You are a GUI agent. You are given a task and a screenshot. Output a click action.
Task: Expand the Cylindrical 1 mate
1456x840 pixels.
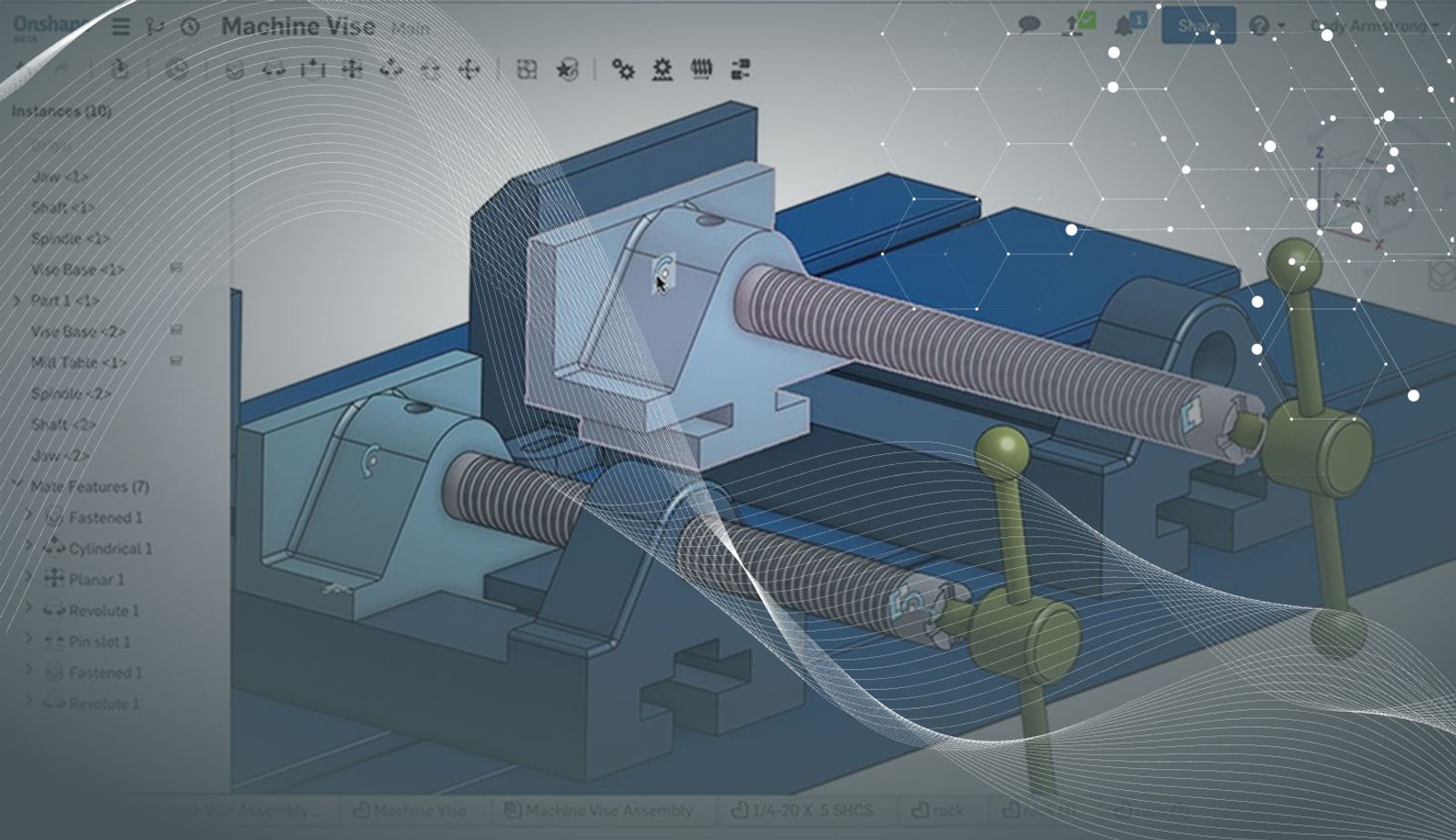(x=29, y=548)
